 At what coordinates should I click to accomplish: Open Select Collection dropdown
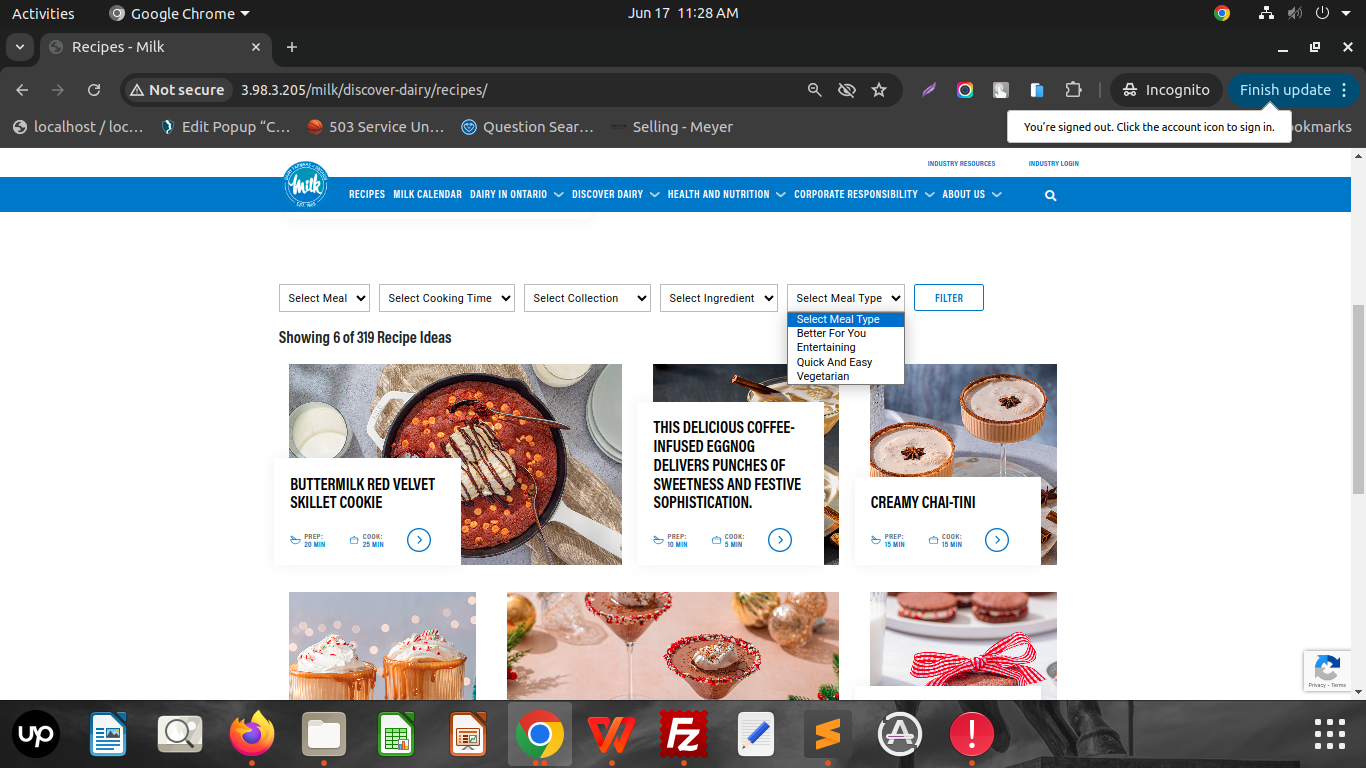coord(587,298)
